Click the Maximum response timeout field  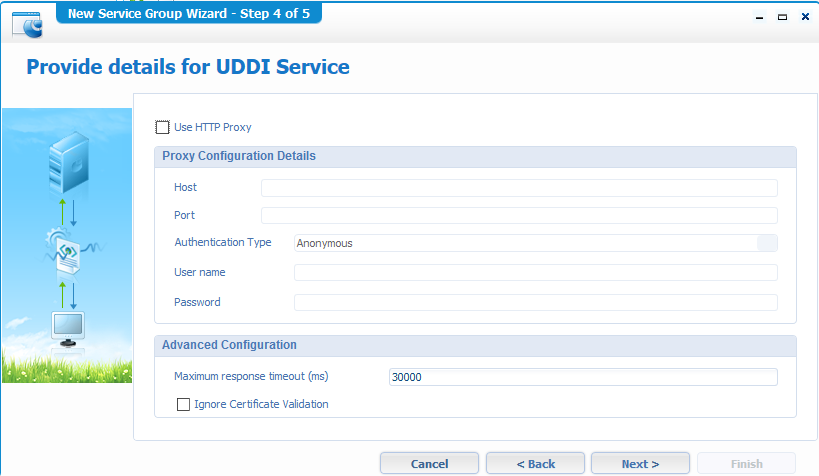click(x=582, y=377)
